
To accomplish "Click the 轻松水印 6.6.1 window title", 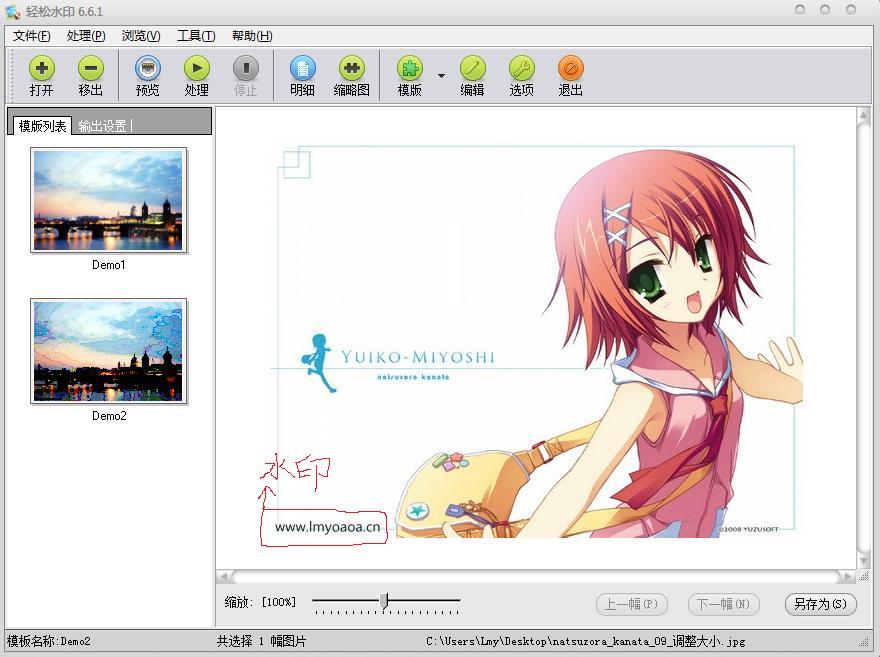I will [x=64, y=11].
